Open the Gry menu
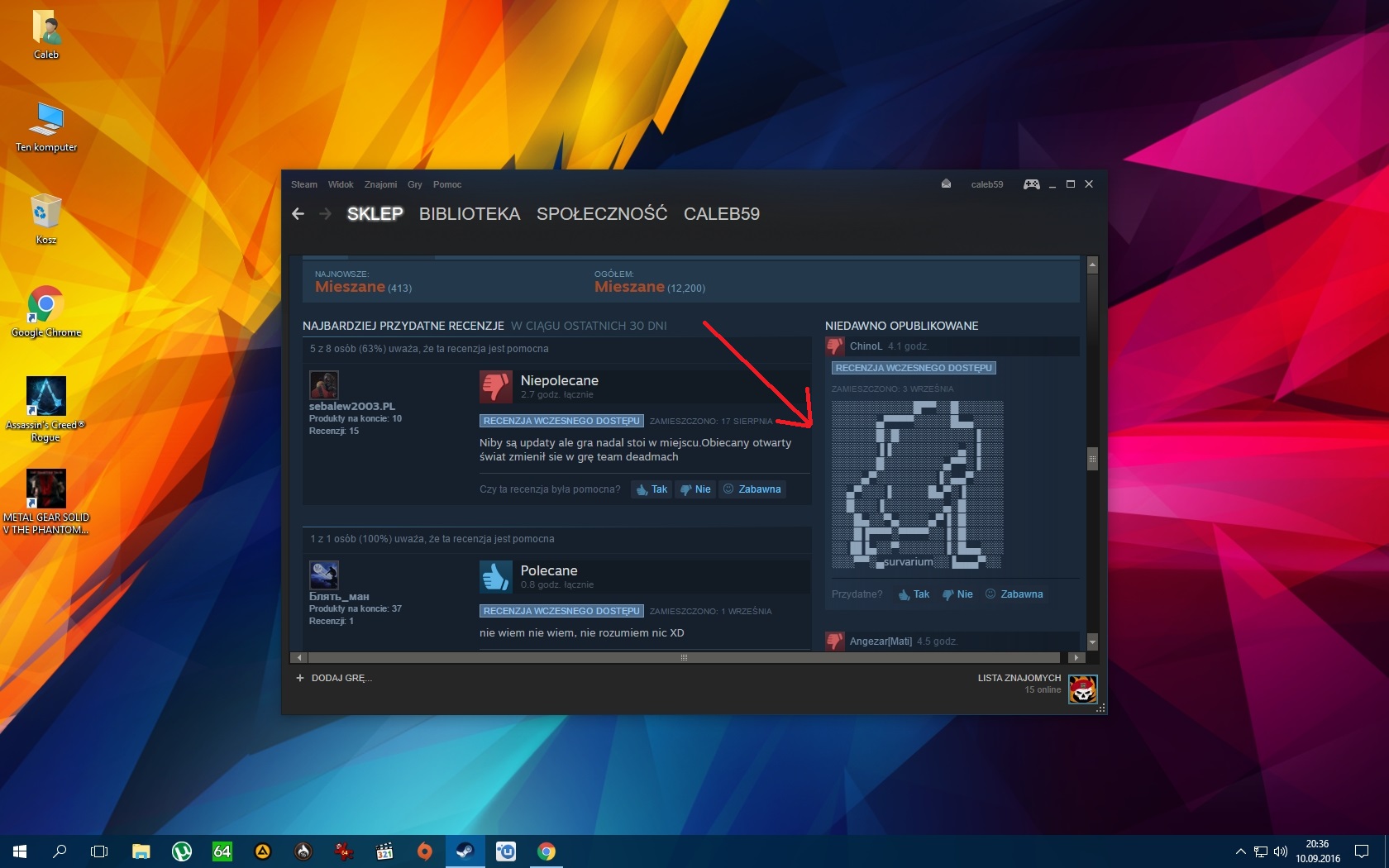The image size is (1389, 868). point(415,184)
